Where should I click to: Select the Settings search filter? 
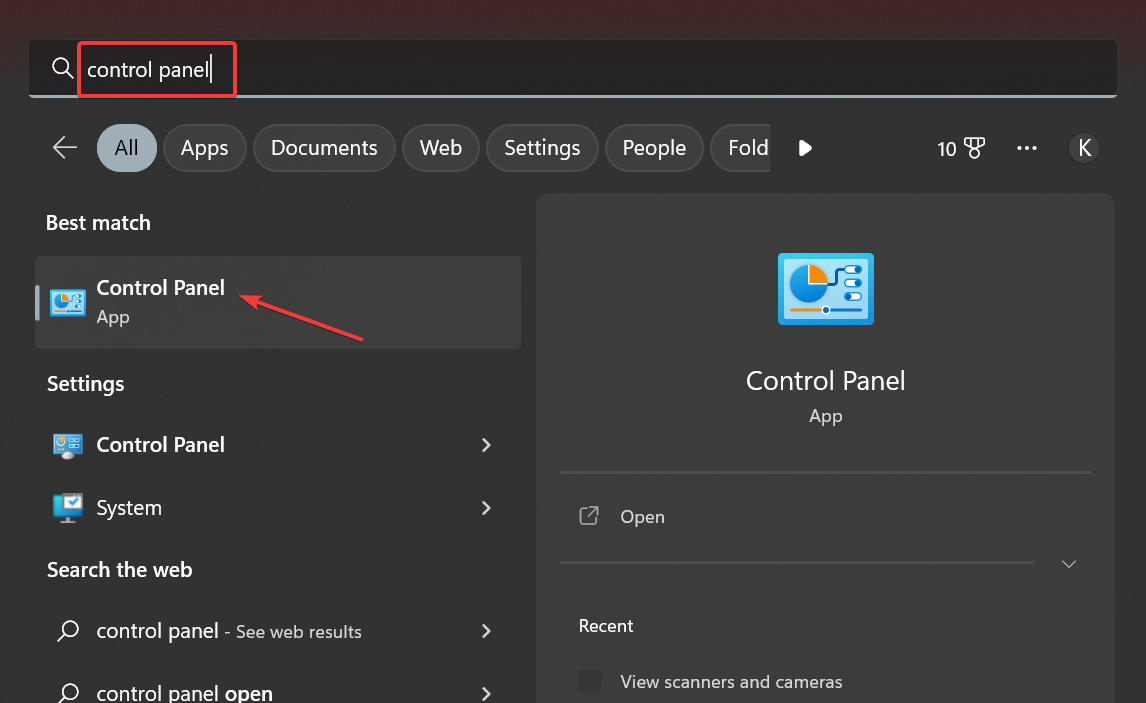(542, 148)
